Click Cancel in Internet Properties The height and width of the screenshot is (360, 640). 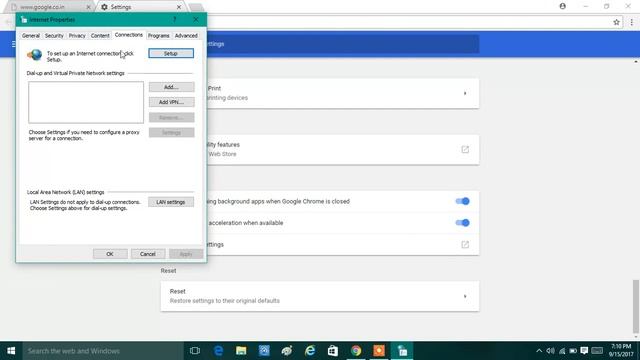click(148, 254)
